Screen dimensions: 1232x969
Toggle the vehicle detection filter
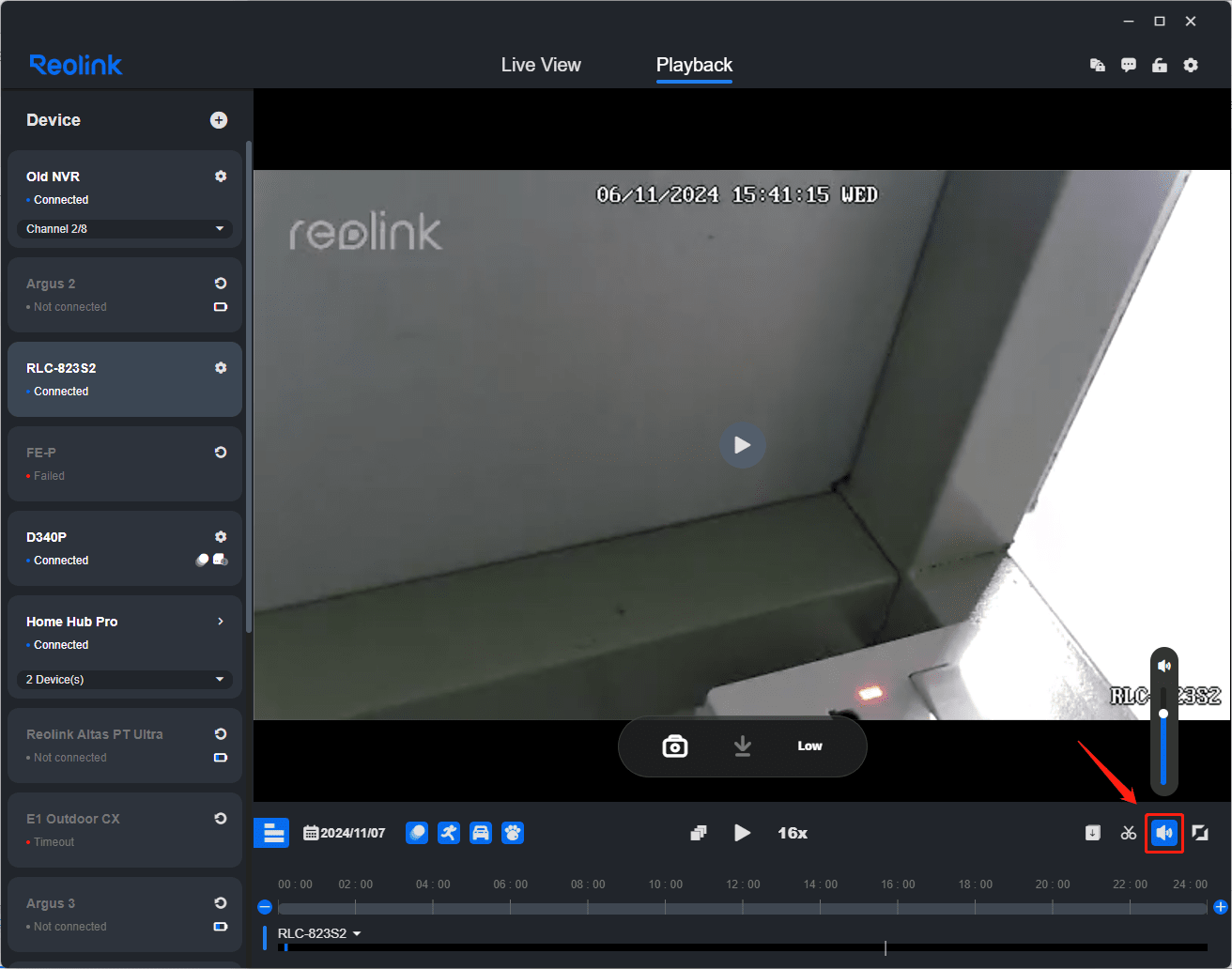(x=481, y=833)
